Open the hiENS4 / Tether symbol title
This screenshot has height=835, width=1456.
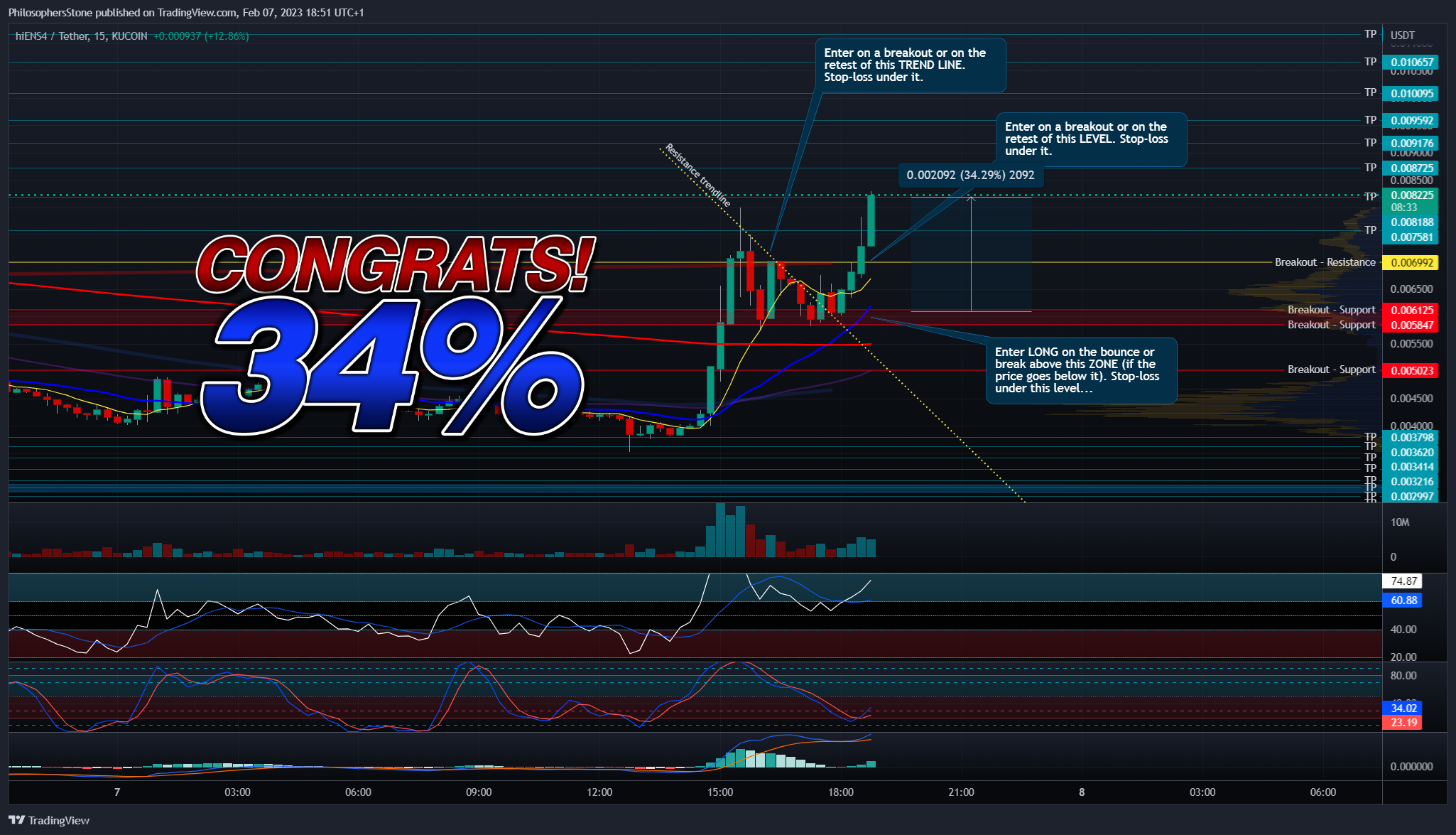[81, 36]
